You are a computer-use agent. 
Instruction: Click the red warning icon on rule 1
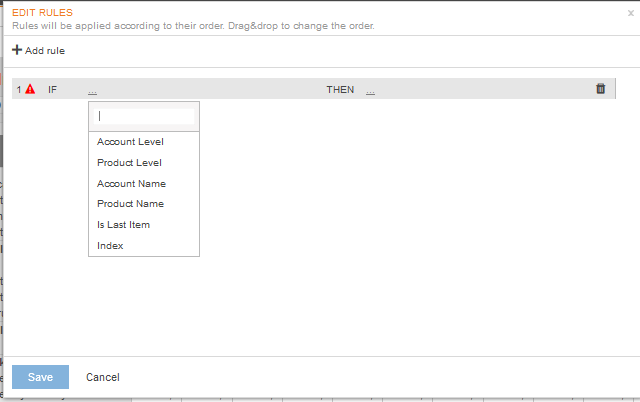click(x=30, y=89)
